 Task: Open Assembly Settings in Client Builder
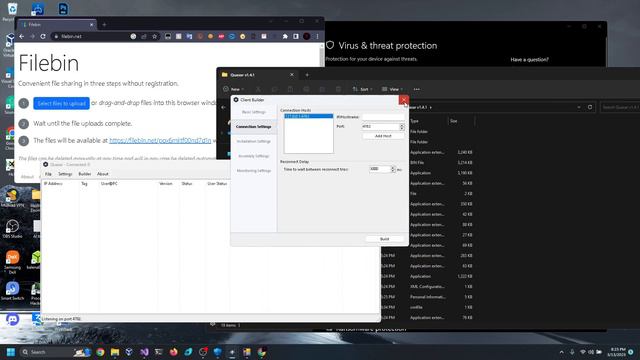click(x=253, y=156)
